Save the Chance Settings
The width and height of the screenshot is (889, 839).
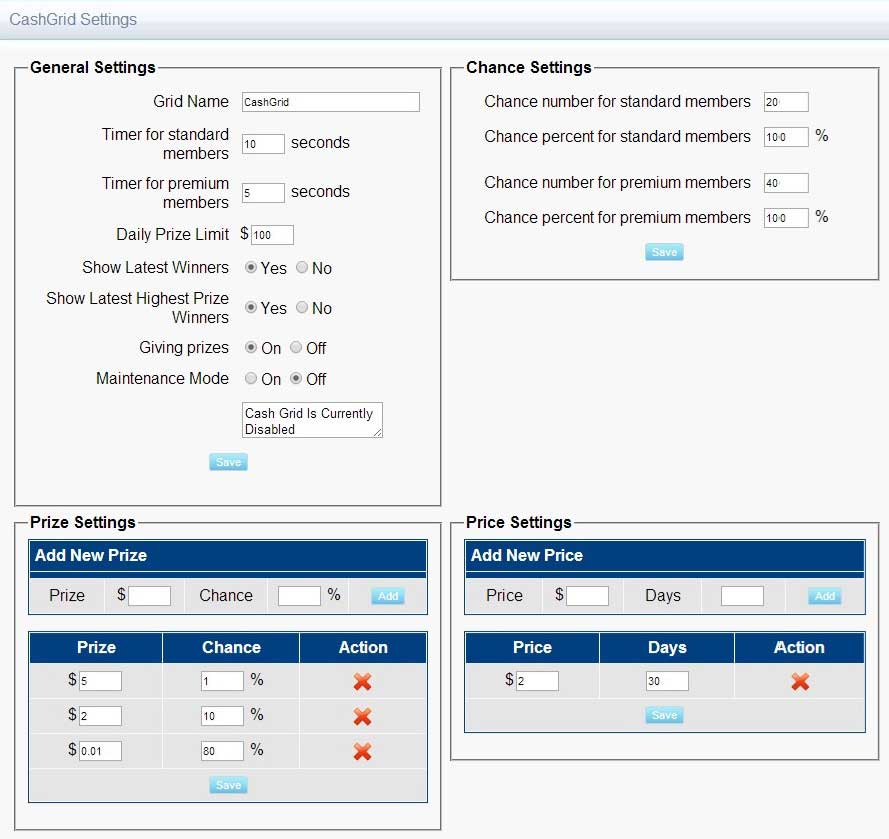(664, 252)
